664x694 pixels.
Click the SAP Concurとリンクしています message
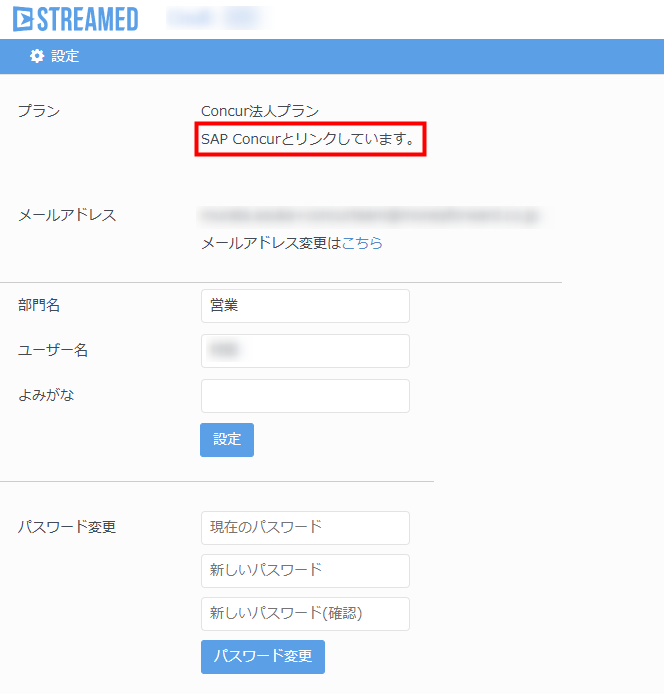[x=309, y=139]
